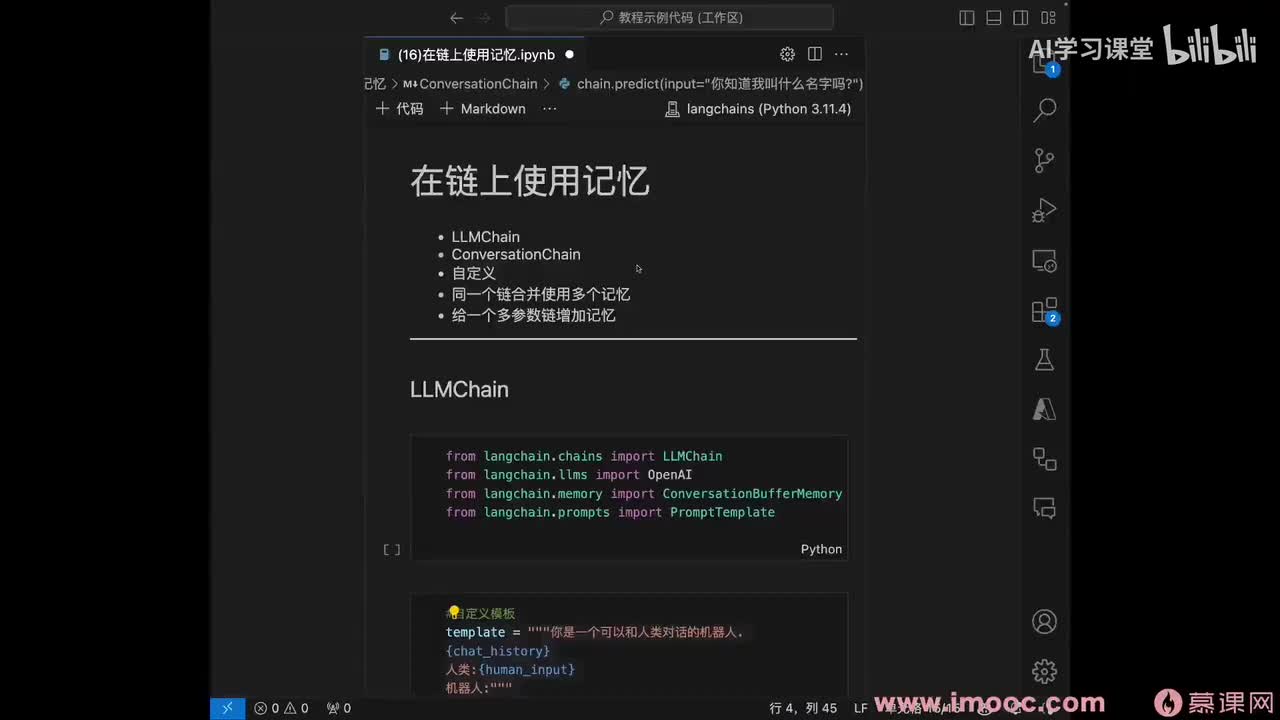The height and width of the screenshot is (720, 1280).
Task: Split the notebook editor
Action: 815,54
